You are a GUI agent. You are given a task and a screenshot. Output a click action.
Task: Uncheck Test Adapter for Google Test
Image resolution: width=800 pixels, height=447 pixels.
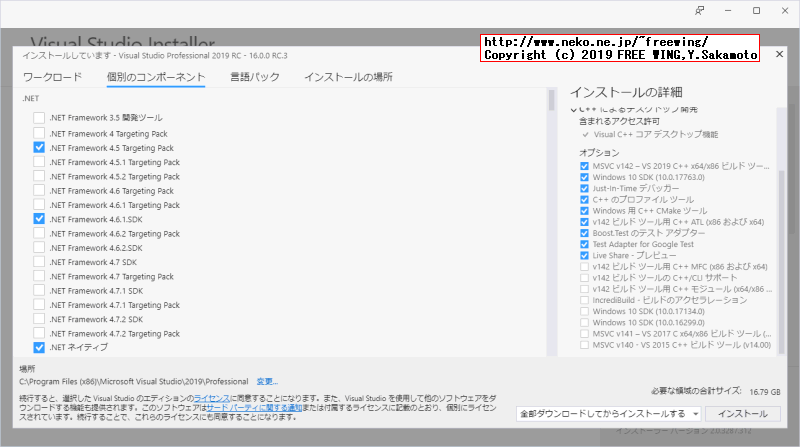584,244
